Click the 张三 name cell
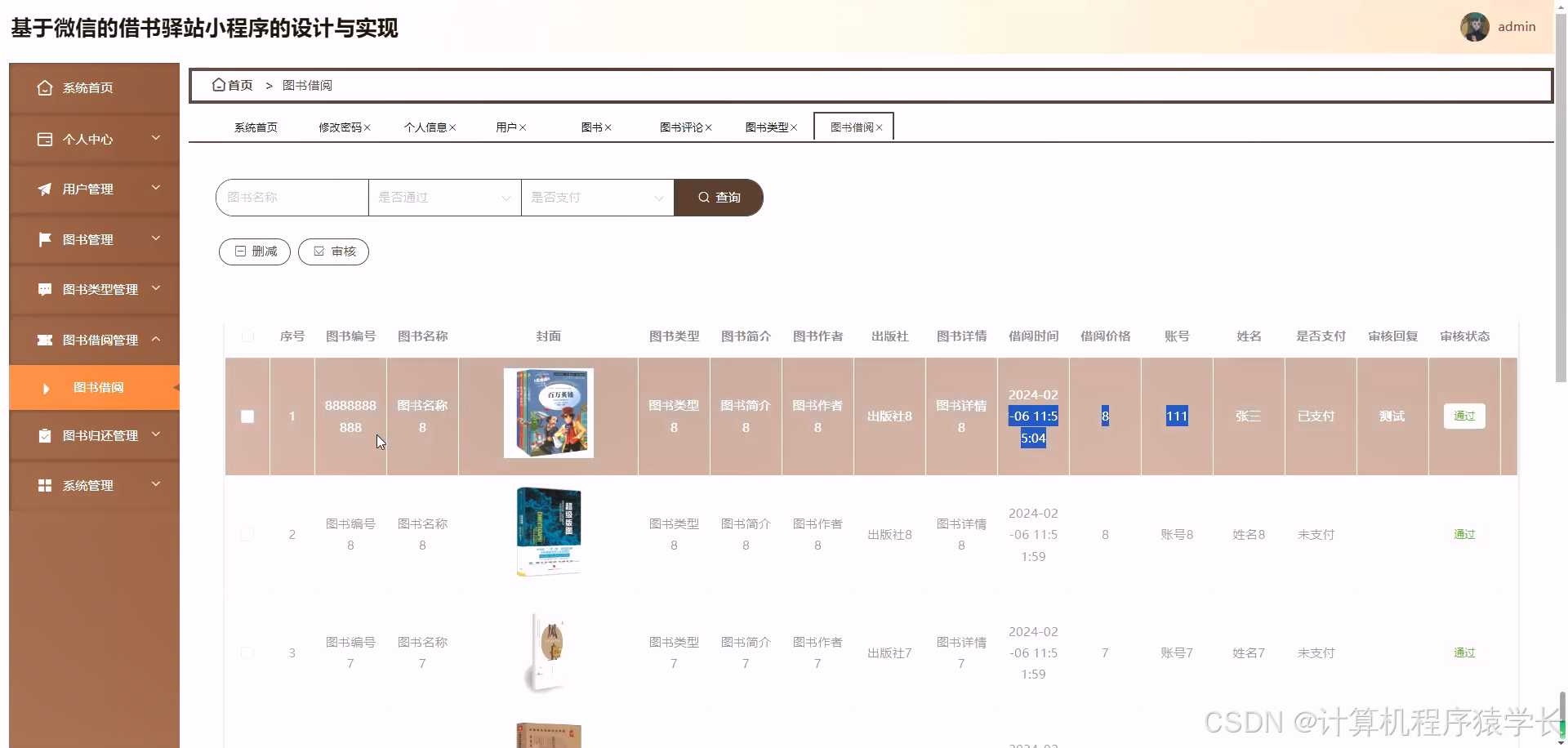1568x748 pixels. coord(1249,416)
